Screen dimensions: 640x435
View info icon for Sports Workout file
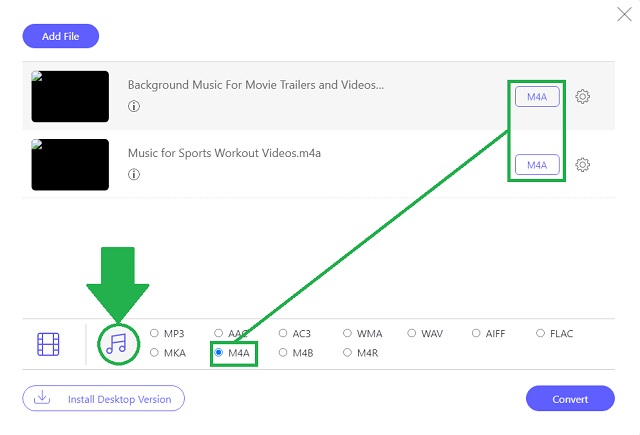tap(134, 174)
